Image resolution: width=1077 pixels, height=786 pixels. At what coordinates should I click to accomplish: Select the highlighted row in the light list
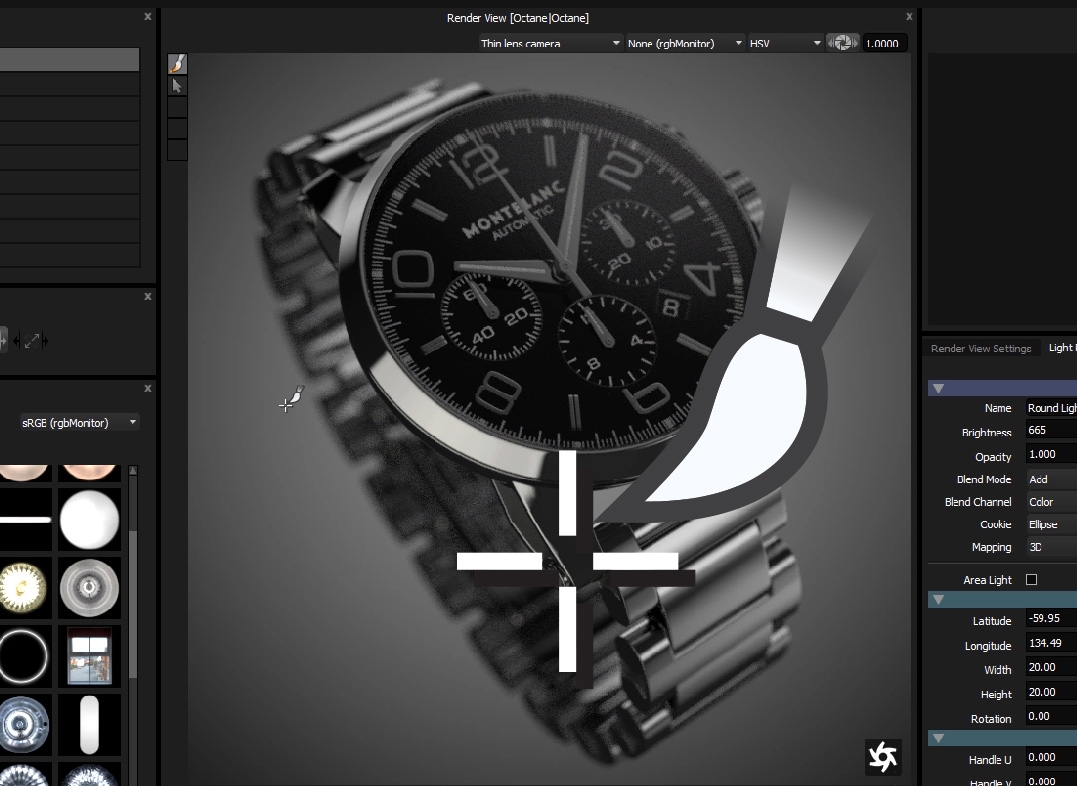tap(69, 59)
